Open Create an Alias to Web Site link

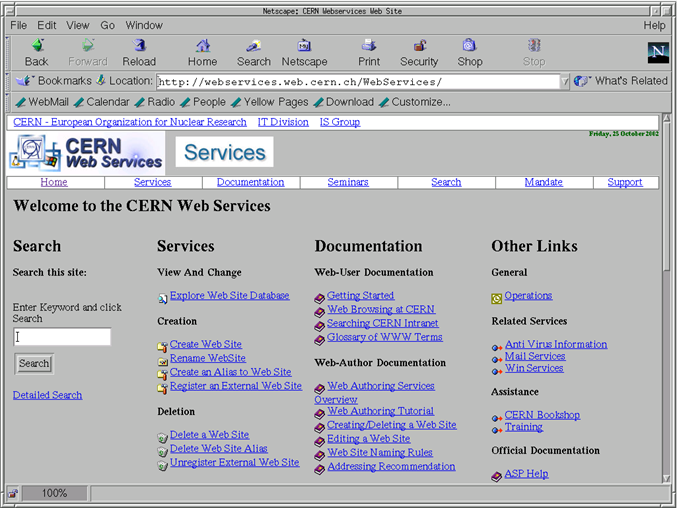pyautogui.click(x=231, y=372)
